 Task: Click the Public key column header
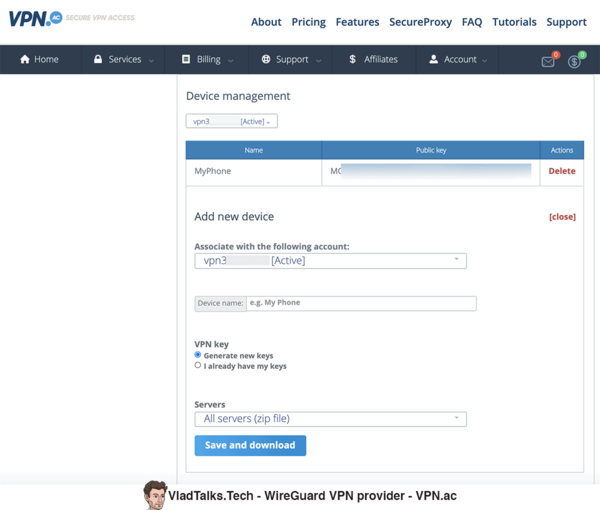pyautogui.click(x=431, y=150)
